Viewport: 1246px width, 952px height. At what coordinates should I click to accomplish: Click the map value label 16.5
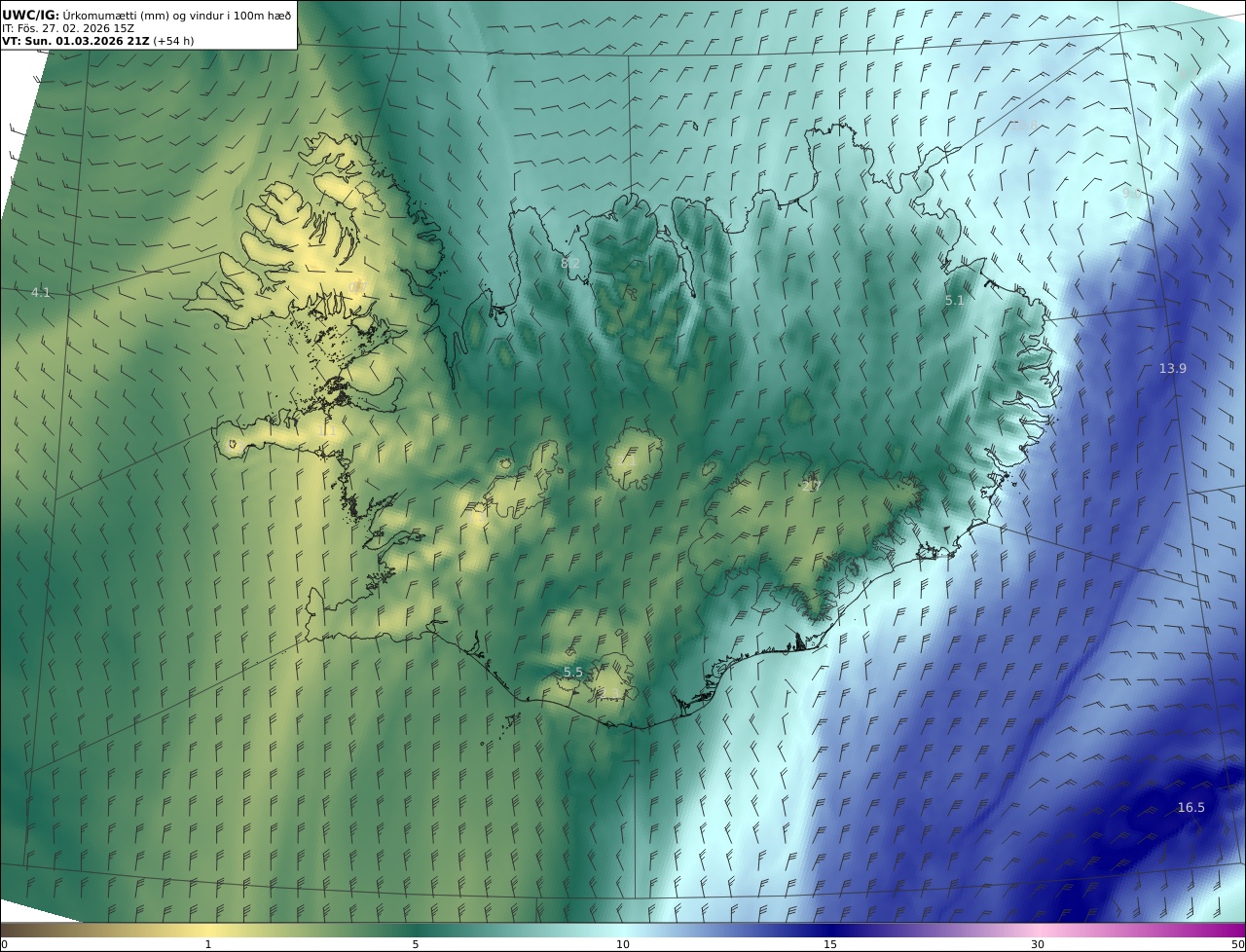point(1191,807)
